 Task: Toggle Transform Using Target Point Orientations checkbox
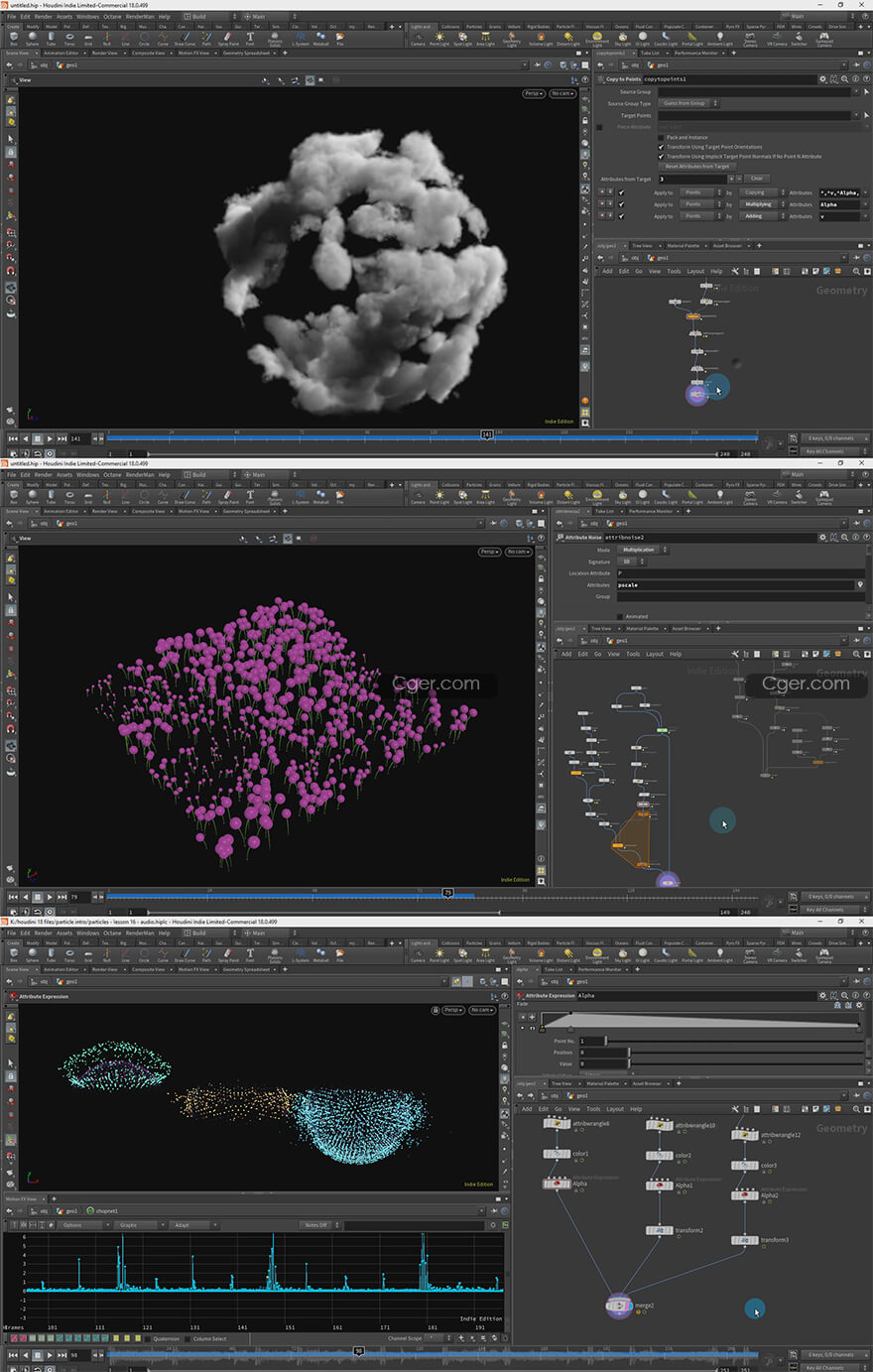pos(662,147)
